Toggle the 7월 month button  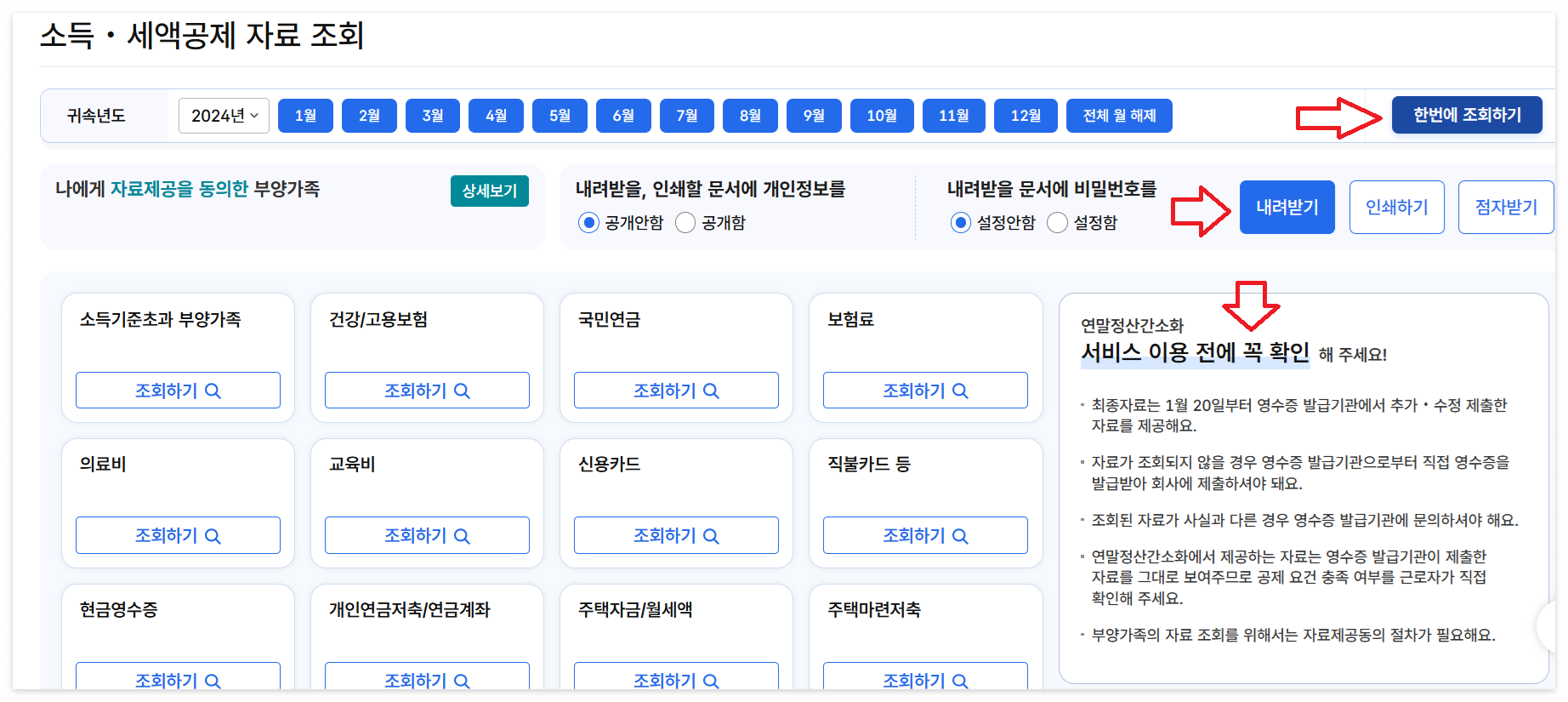pyautogui.click(x=687, y=116)
